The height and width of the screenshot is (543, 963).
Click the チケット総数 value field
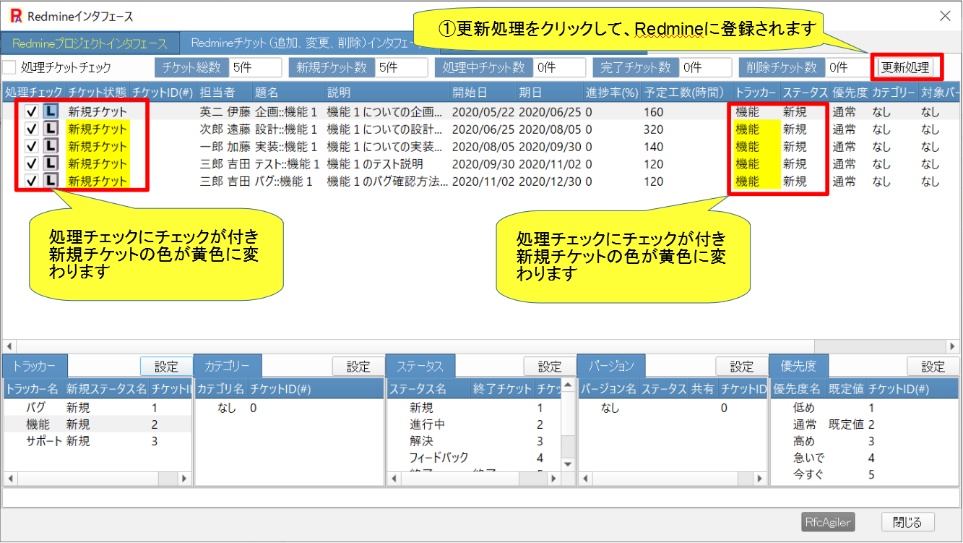255,67
